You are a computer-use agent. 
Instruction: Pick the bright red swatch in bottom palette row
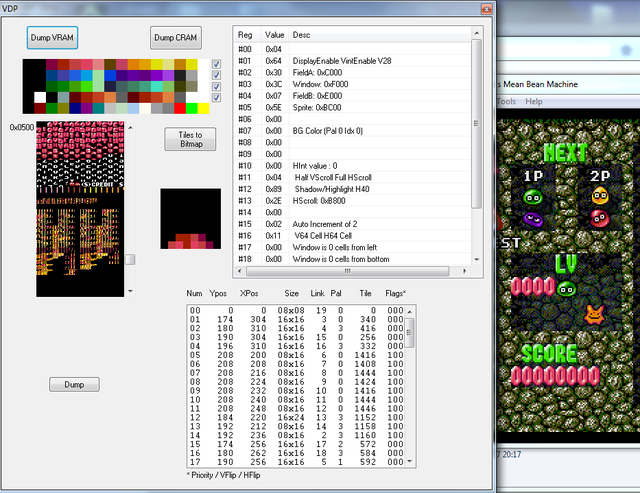[180, 108]
